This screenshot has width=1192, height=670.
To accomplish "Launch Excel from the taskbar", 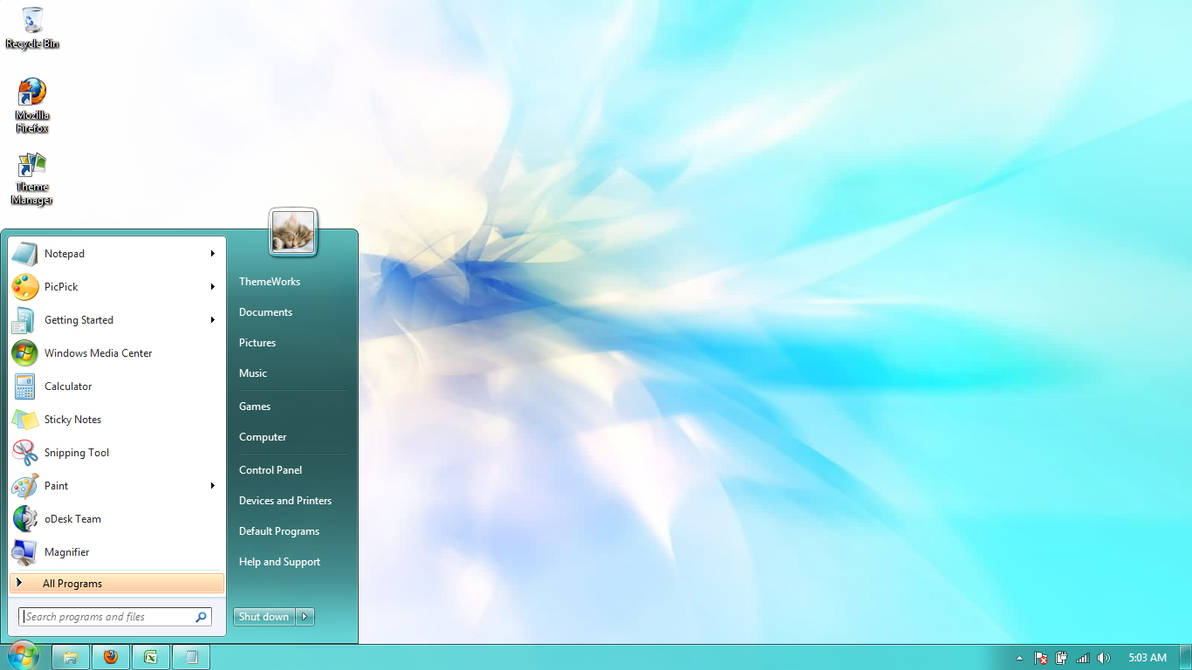I will point(150,657).
